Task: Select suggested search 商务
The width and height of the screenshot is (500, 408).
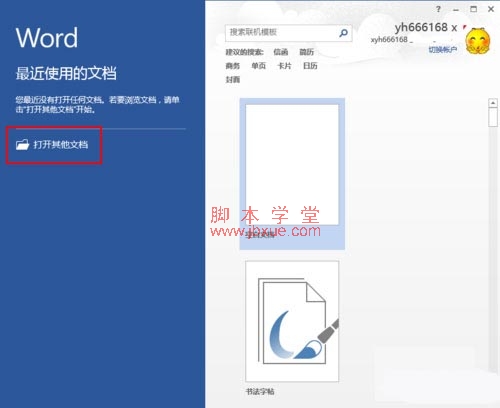Action: 233,66
